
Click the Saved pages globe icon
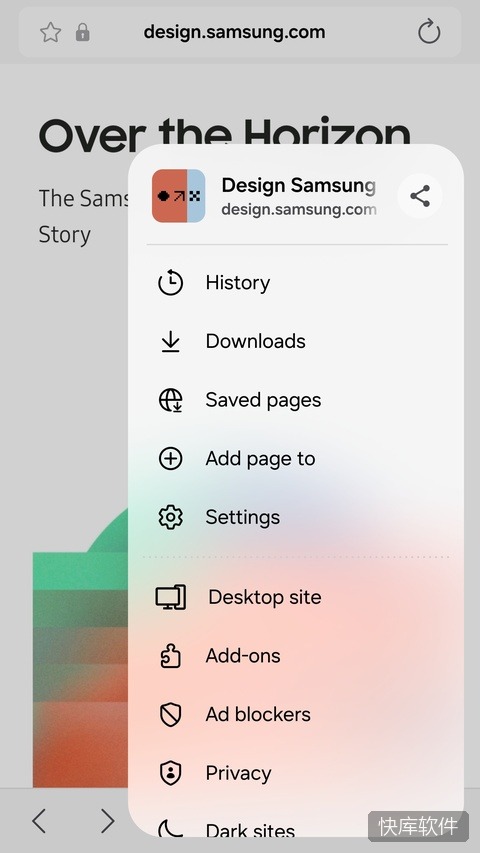(x=170, y=400)
